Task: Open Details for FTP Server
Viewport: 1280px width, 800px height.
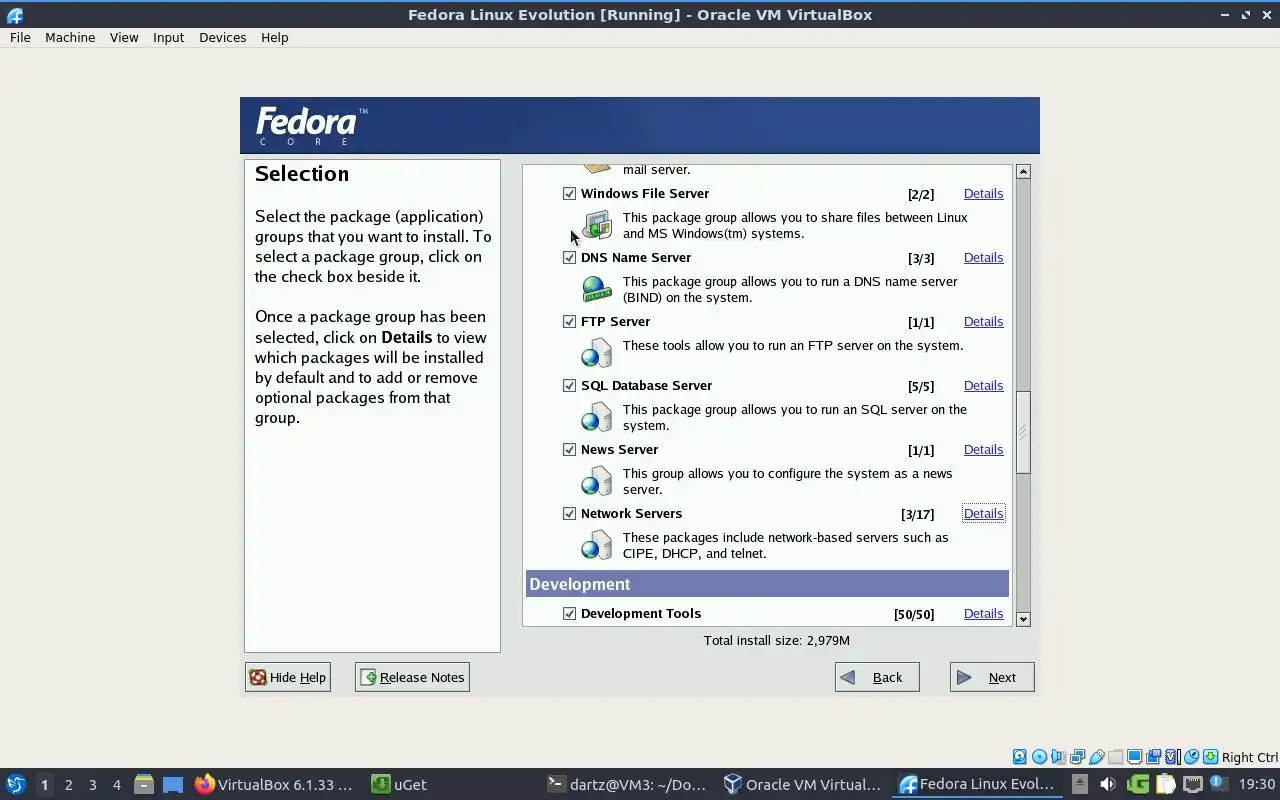Action: tap(983, 321)
